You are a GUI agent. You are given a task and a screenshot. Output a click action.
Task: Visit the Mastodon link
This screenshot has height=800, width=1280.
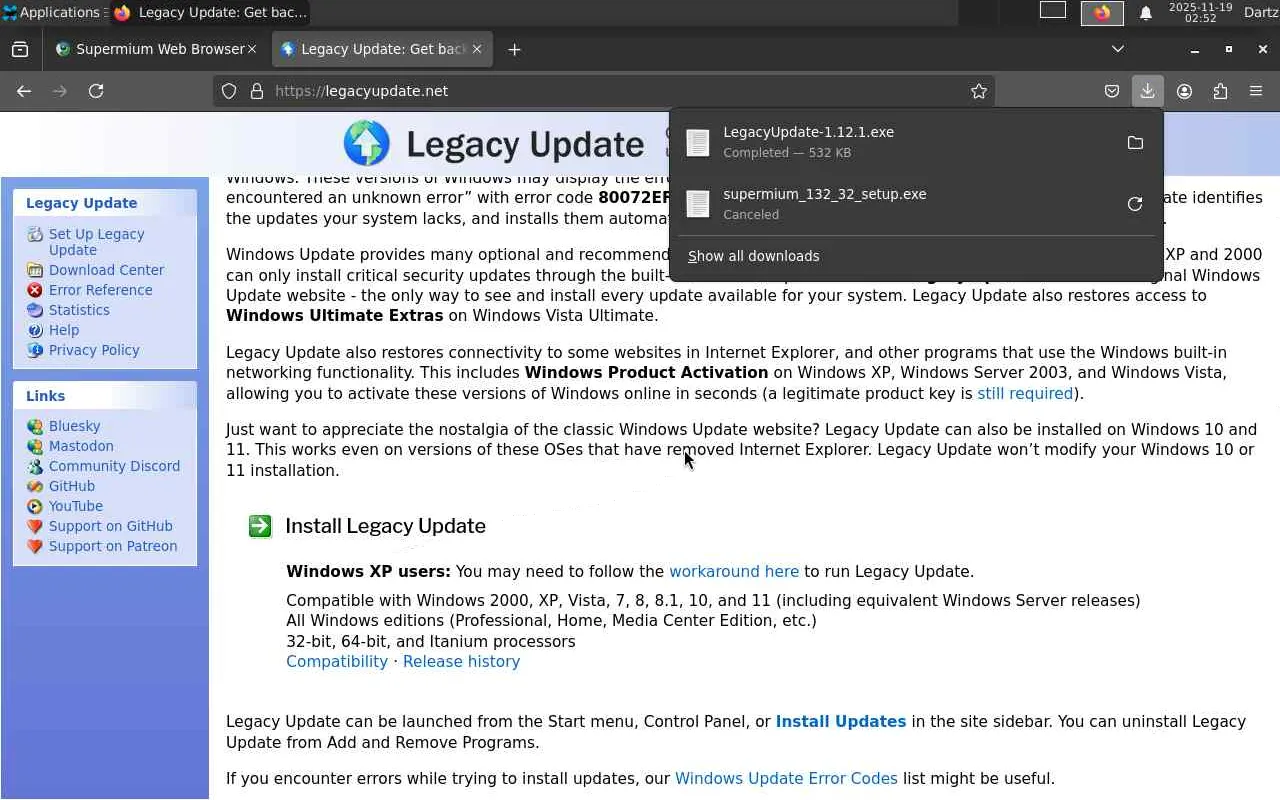tap(81, 446)
